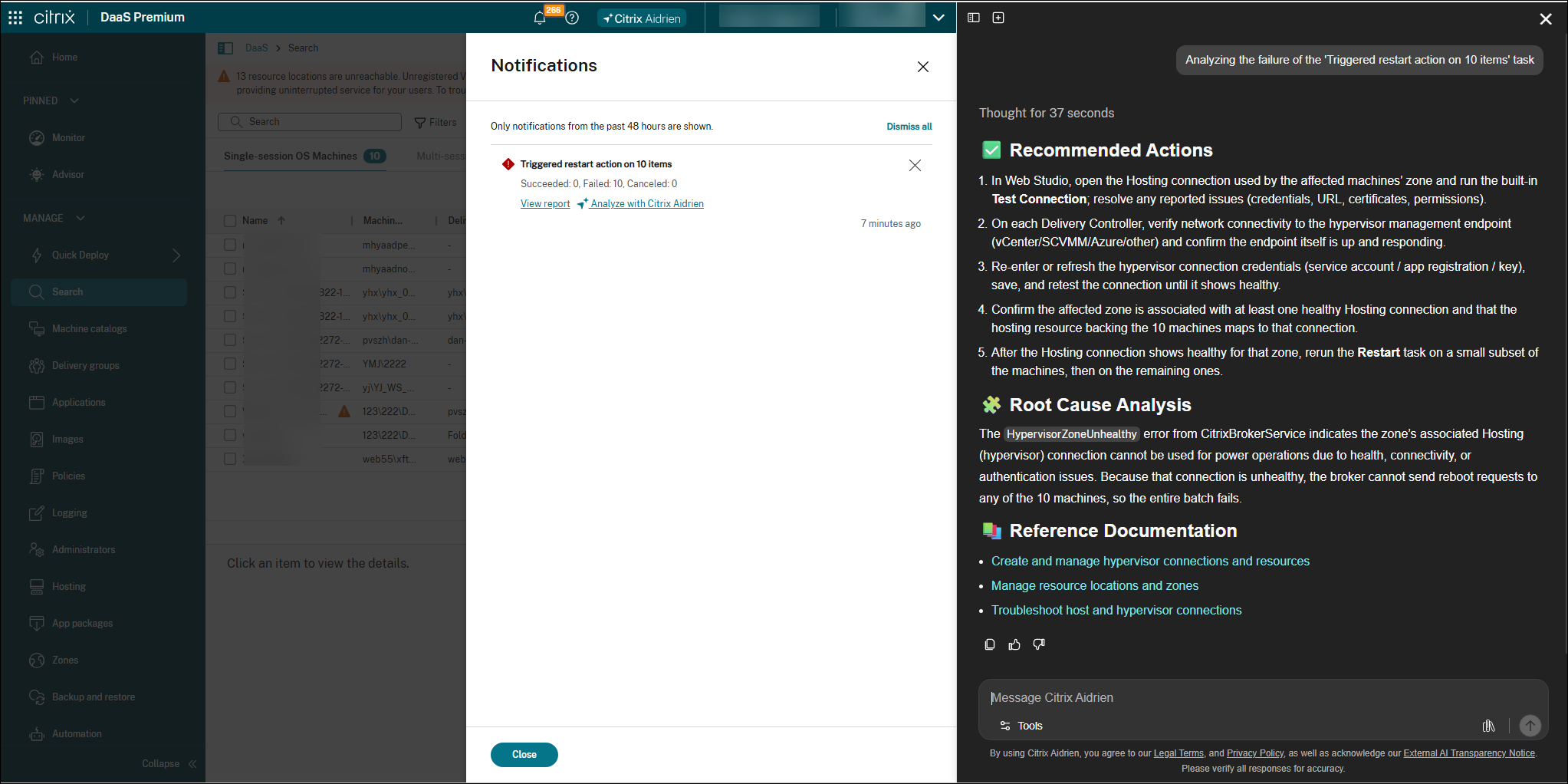The width and height of the screenshot is (1568, 784).
Task: Collapse the MANAGE section
Action: [x=81, y=218]
